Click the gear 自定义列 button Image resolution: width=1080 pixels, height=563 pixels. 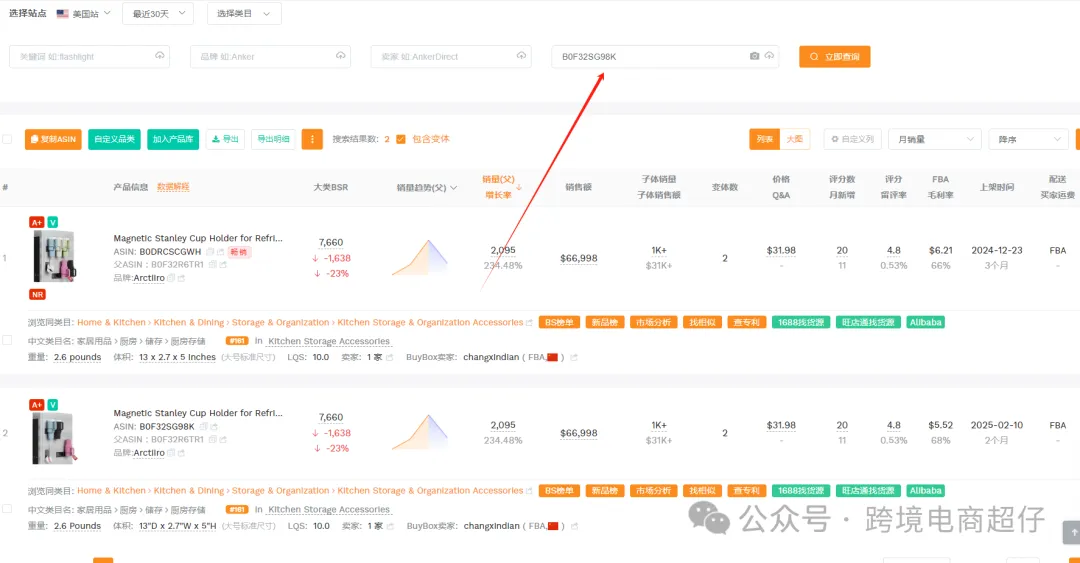pyautogui.click(x=852, y=139)
